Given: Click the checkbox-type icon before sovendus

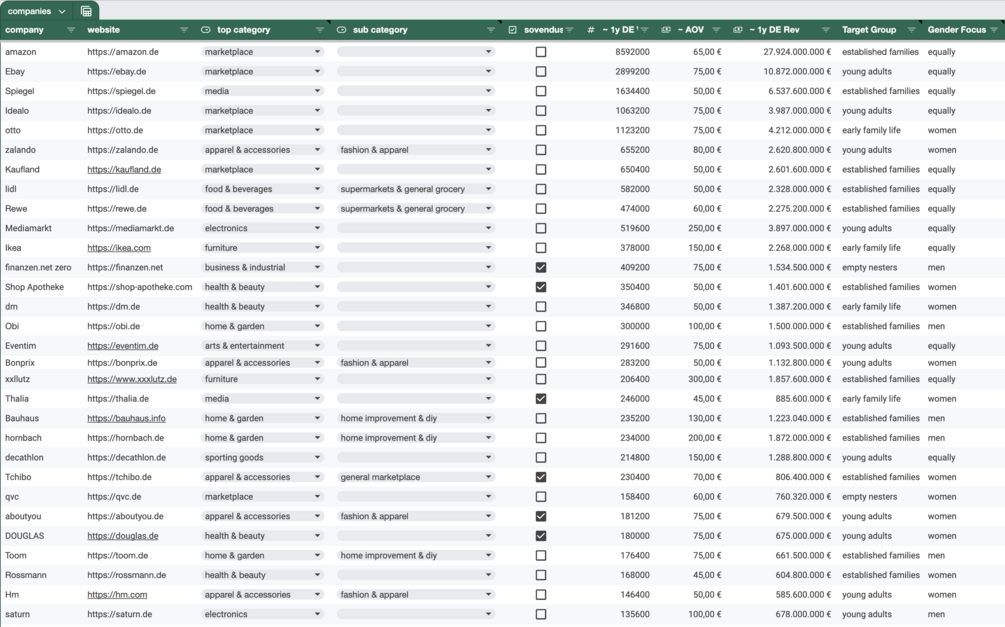Looking at the screenshot, I should click(x=513, y=30).
